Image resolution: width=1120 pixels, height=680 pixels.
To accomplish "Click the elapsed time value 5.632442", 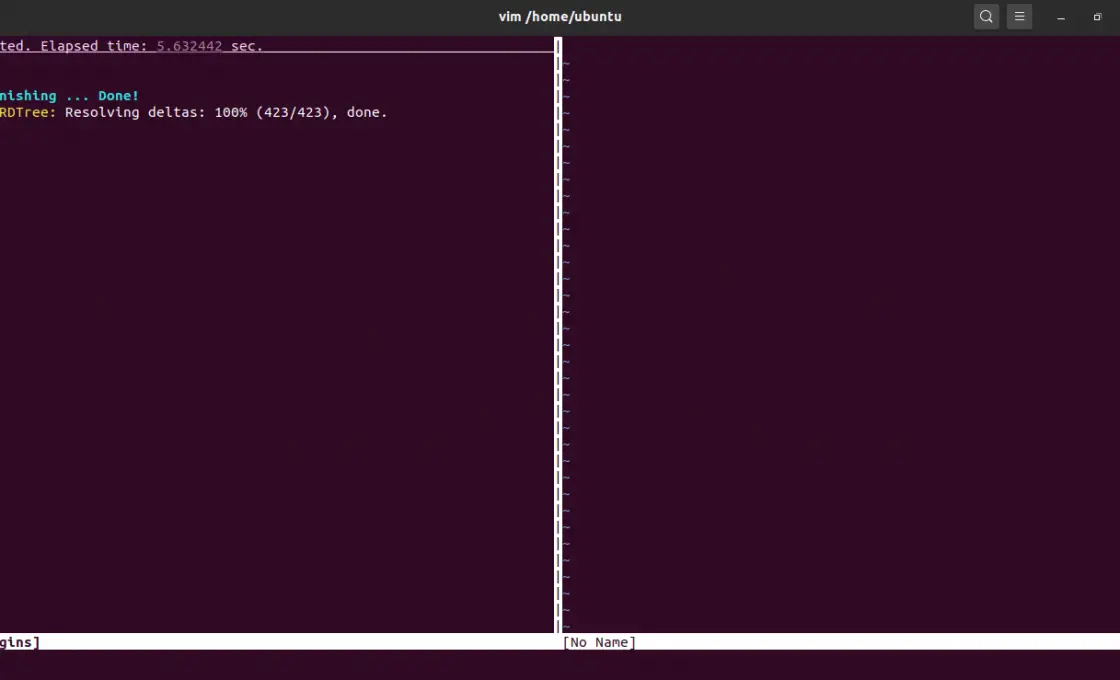I will [x=189, y=46].
